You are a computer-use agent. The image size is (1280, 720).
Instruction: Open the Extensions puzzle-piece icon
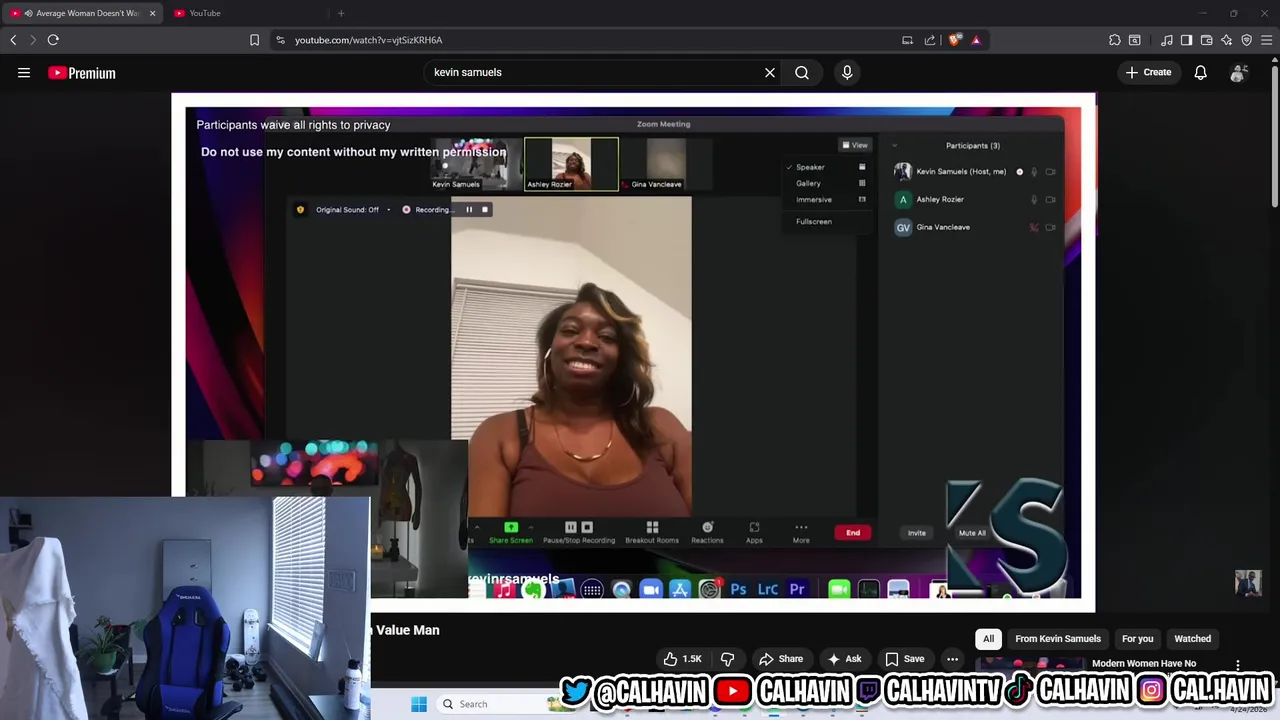(x=1115, y=40)
